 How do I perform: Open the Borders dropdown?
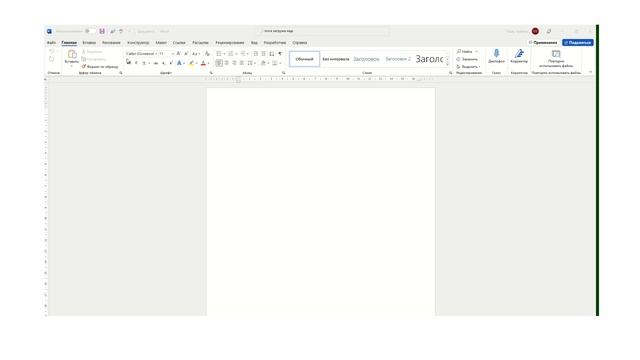pos(277,63)
